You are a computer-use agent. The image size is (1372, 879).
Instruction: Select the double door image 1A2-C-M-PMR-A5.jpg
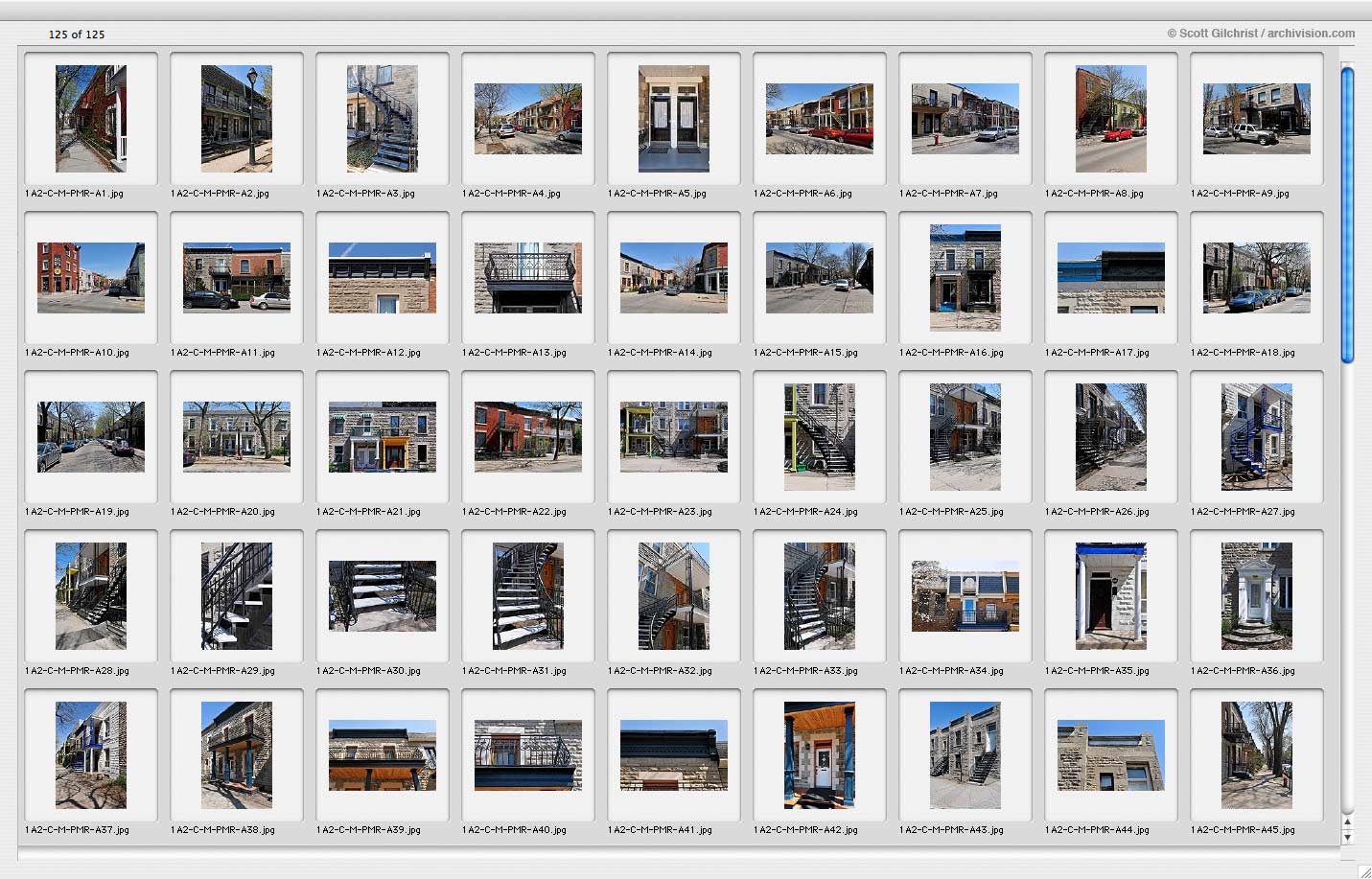tap(674, 119)
